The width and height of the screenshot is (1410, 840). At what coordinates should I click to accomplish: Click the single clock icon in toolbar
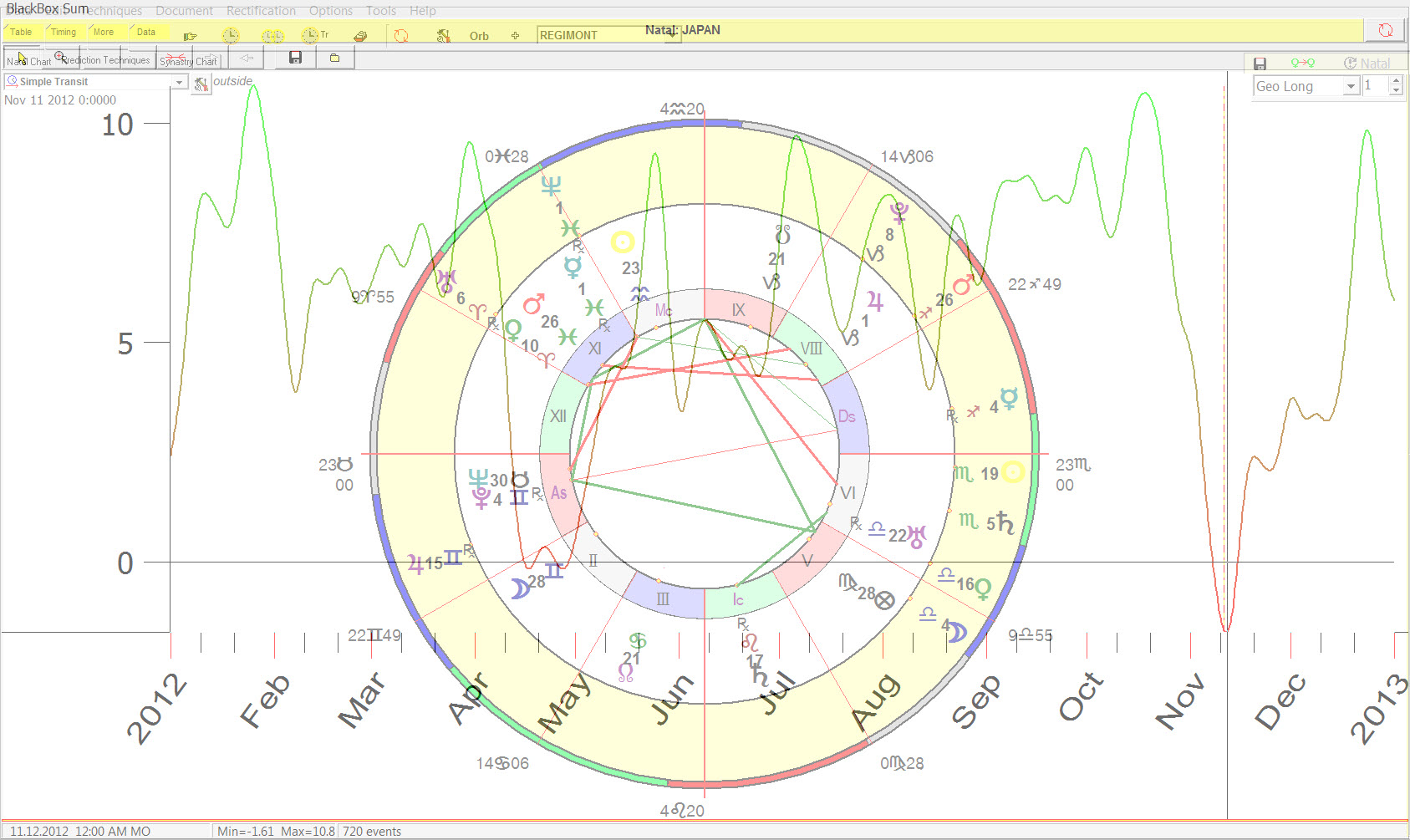(x=231, y=35)
